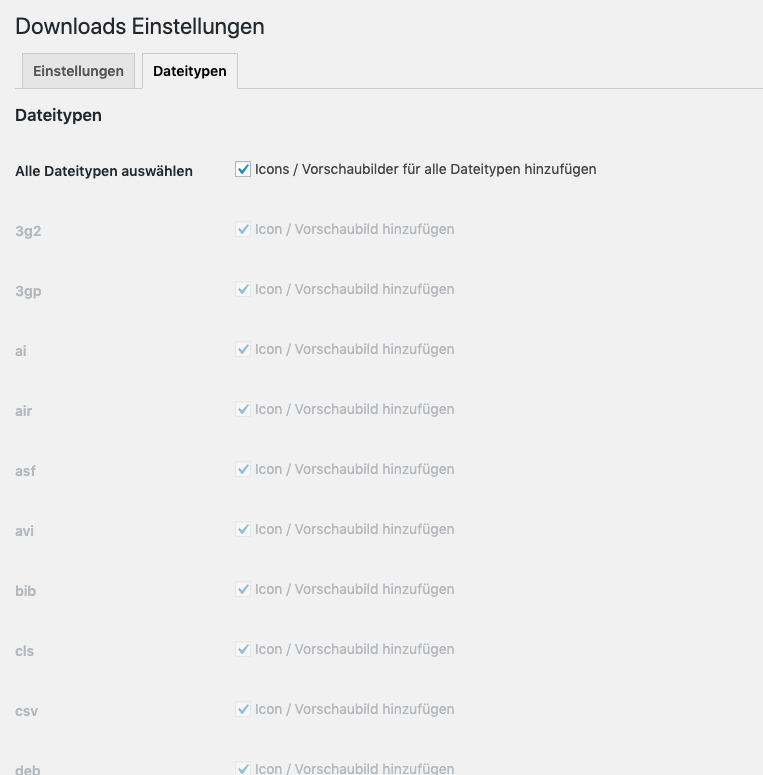The image size is (763, 775).
Task: Toggle the avi icon checkbox
Action: click(243, 530)
